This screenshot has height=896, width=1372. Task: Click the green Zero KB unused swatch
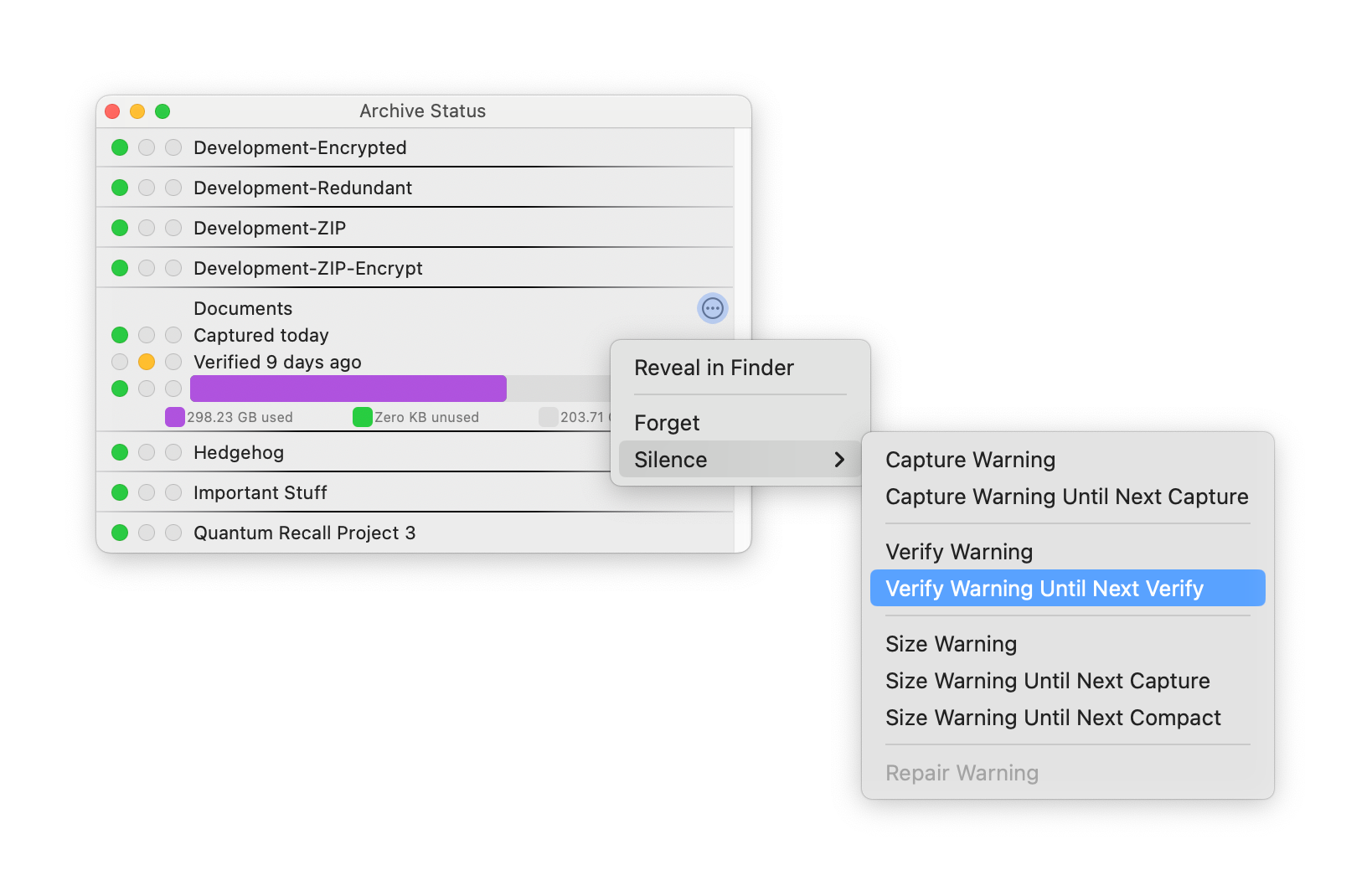coord(363,417)
